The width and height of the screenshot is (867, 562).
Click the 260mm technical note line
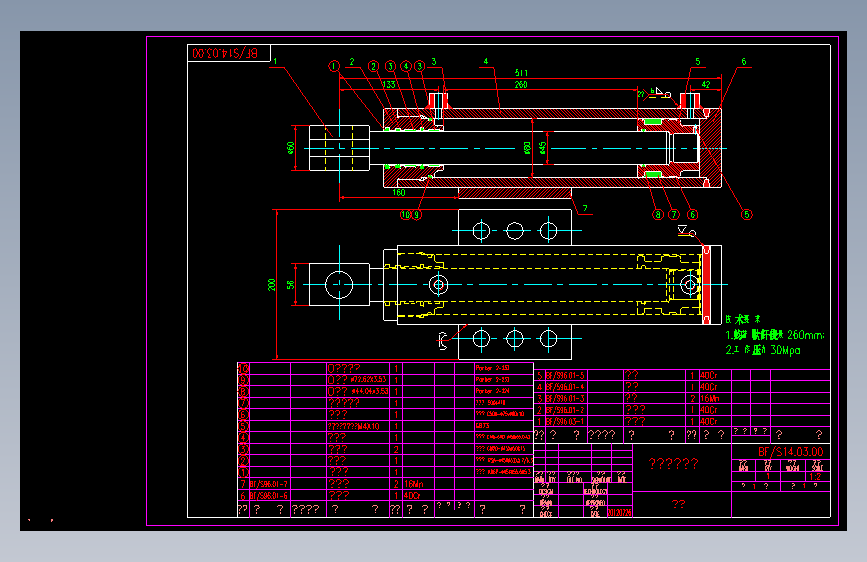click(x=775, y=335)
